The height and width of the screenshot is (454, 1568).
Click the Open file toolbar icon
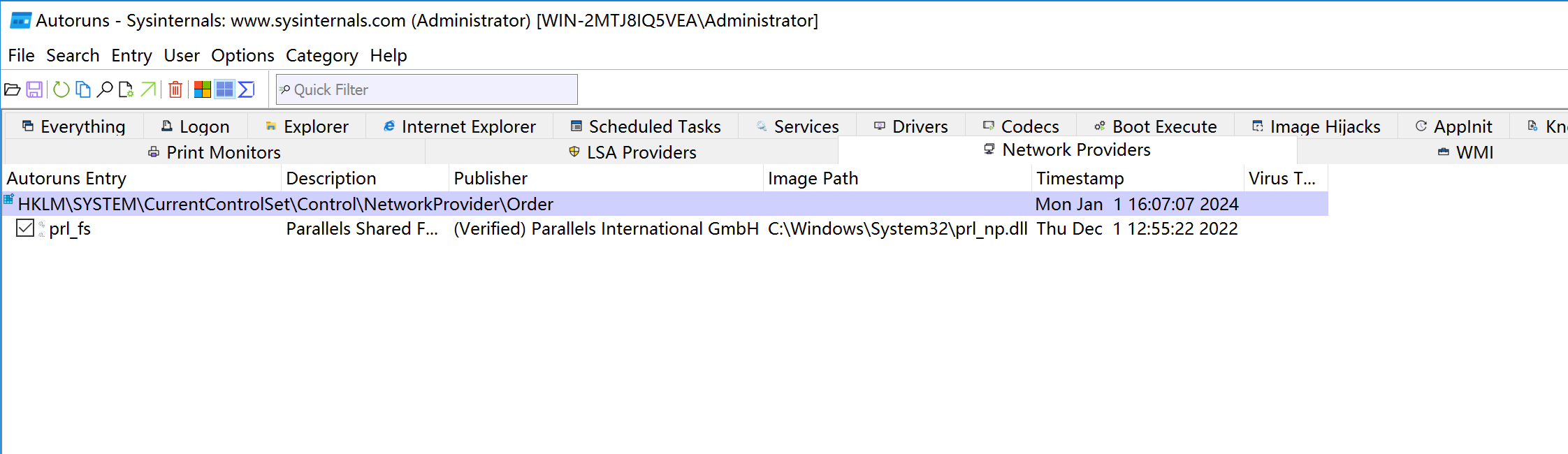[13, 89]
